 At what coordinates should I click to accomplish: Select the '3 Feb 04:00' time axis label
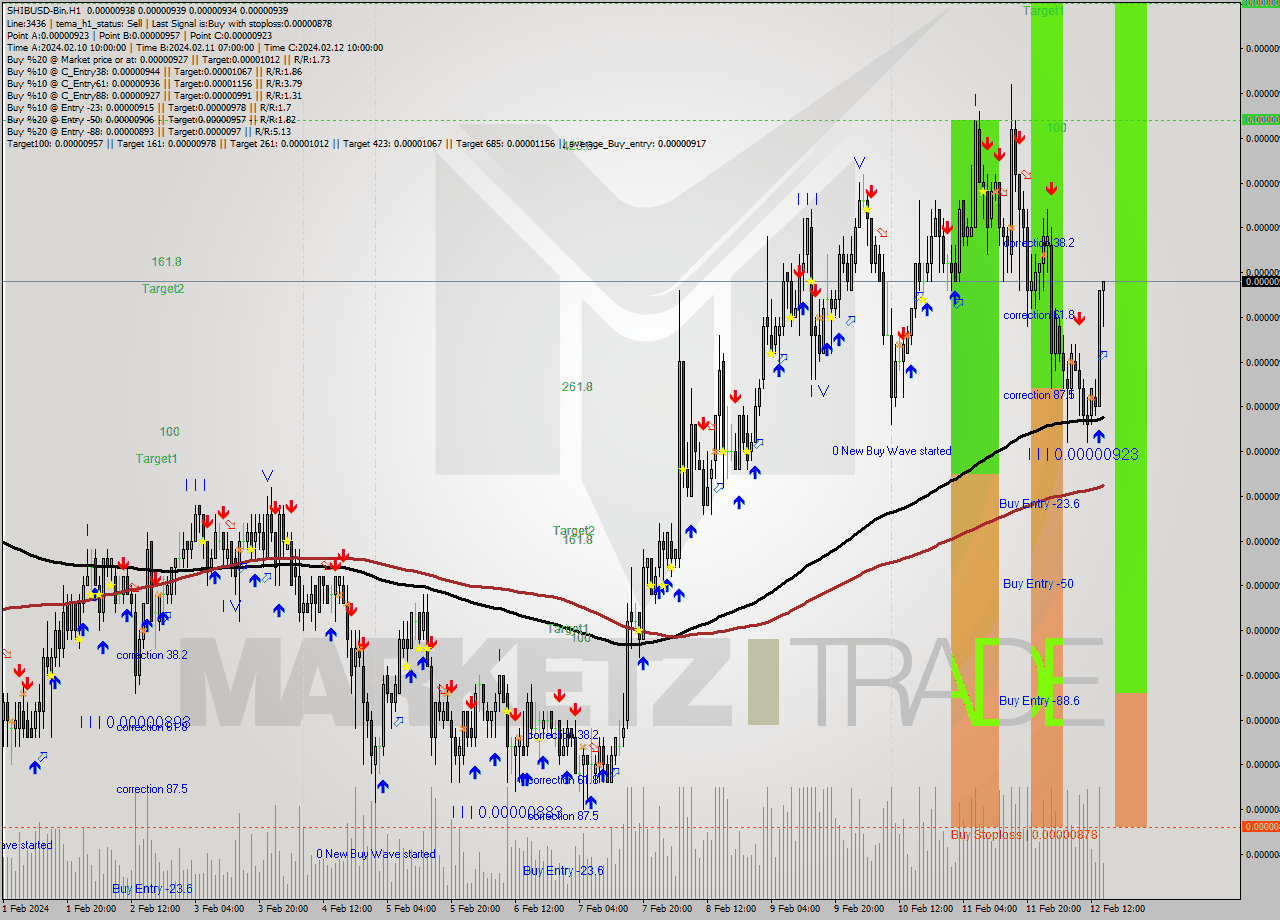click(219, 908)
